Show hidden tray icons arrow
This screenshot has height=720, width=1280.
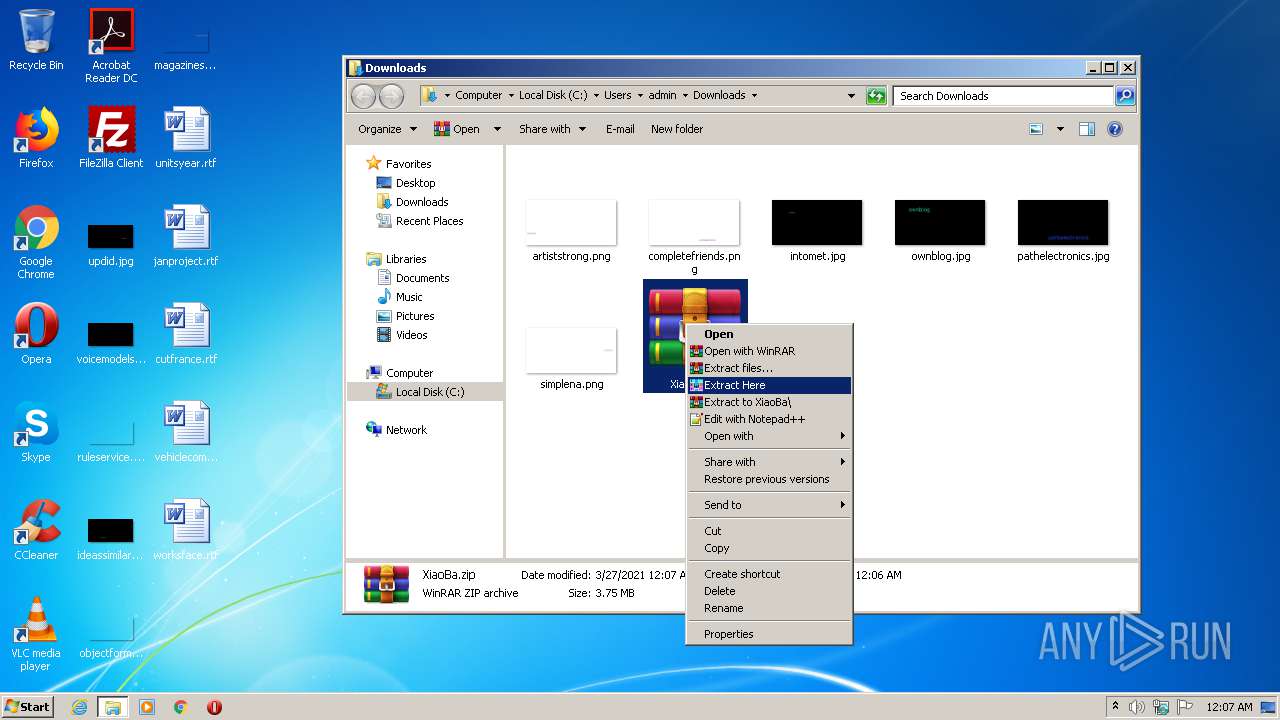coord(1116,707)
